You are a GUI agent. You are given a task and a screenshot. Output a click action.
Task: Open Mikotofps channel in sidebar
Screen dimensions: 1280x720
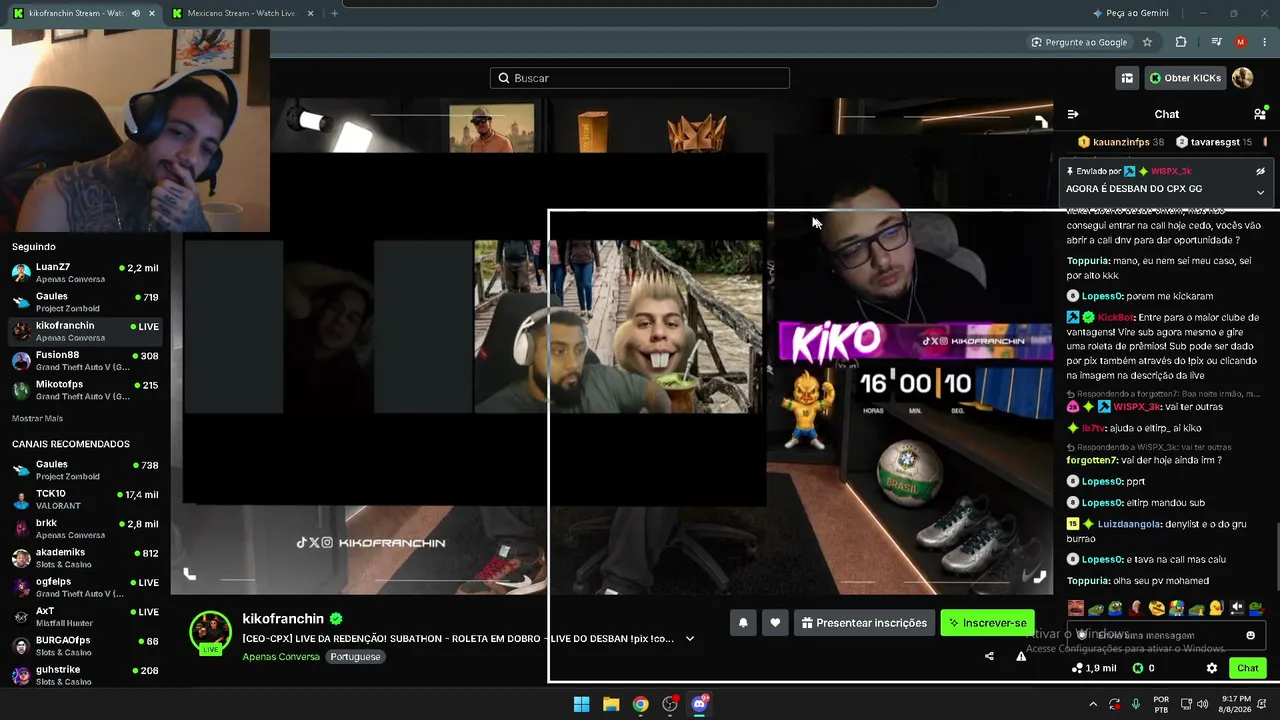click(x=85, y=390)
